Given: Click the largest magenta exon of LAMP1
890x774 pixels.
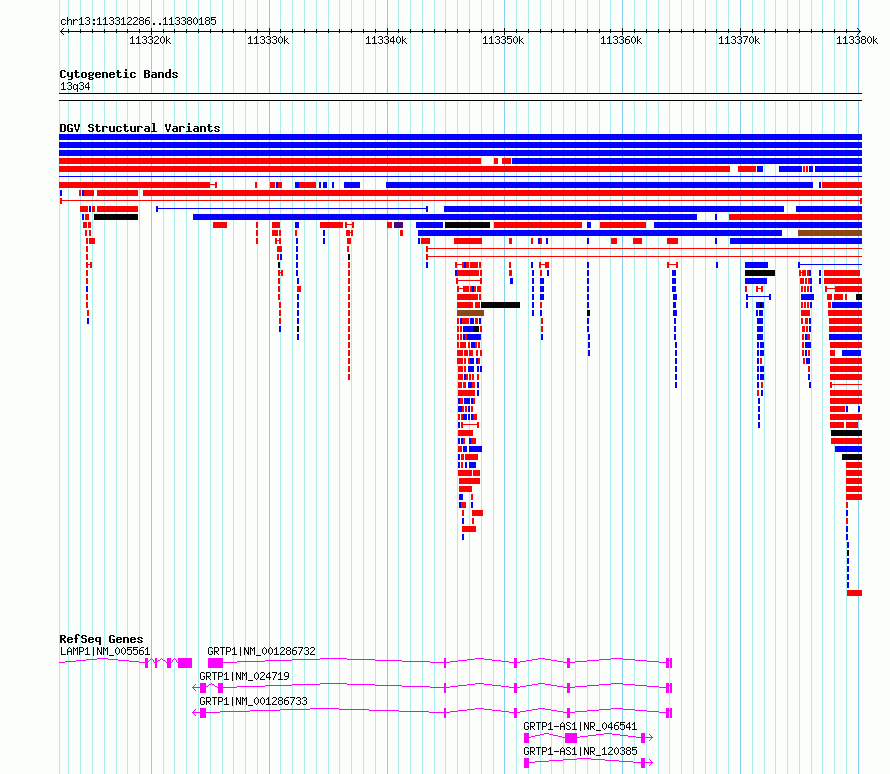Looking at the screenshot, I should 185,663.
